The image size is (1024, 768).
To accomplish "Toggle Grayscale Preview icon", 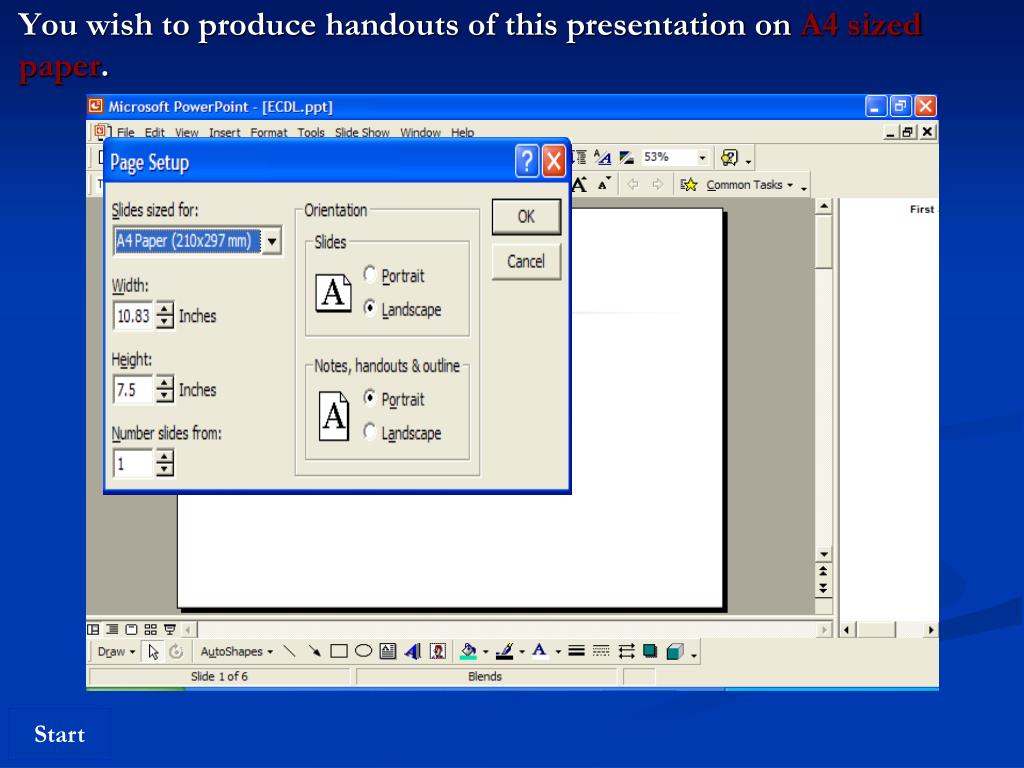I will (x=627, y=158).
